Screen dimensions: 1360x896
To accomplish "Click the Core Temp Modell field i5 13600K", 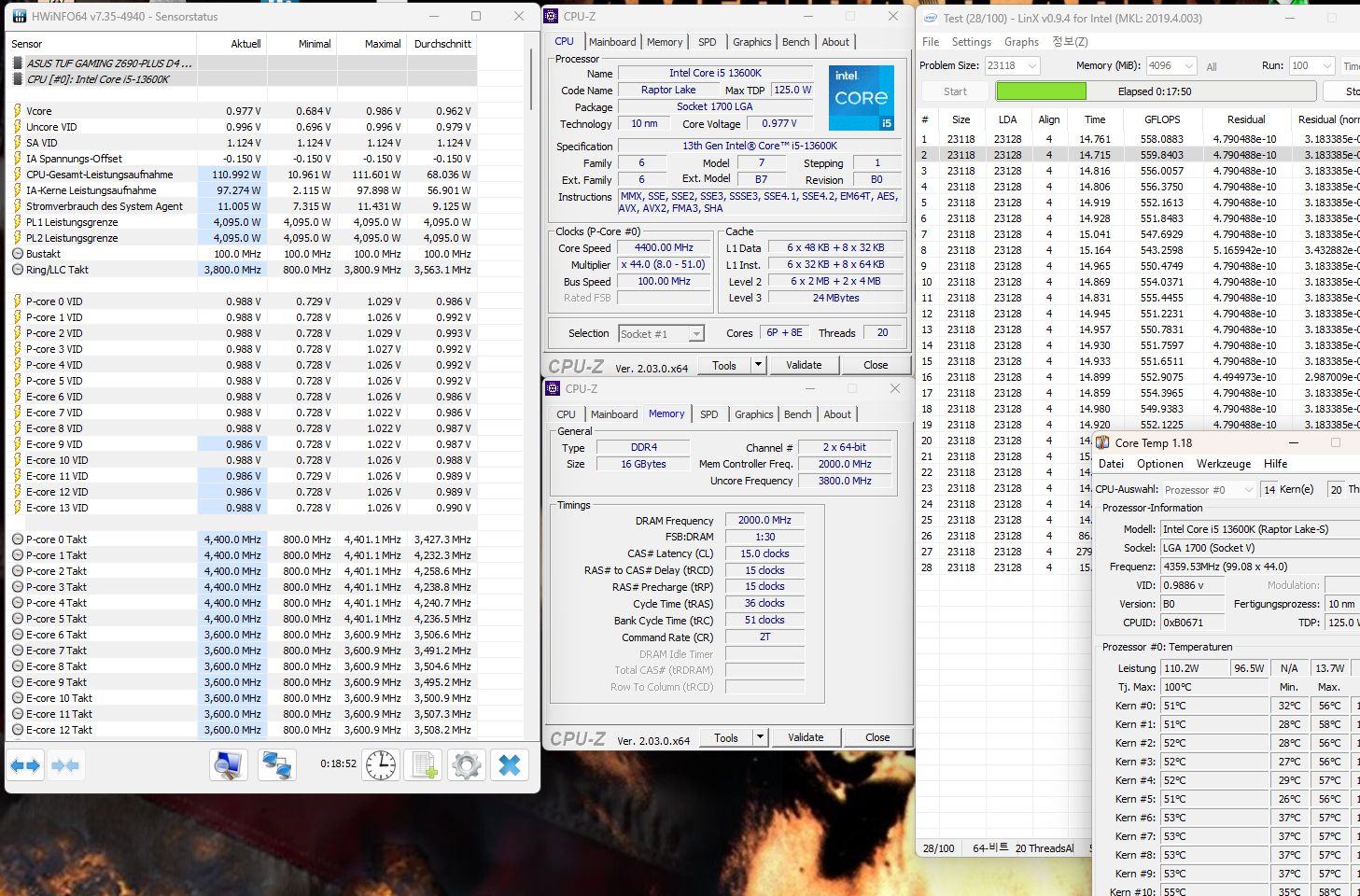I will pyautogui.click(x=1259, y=528).
